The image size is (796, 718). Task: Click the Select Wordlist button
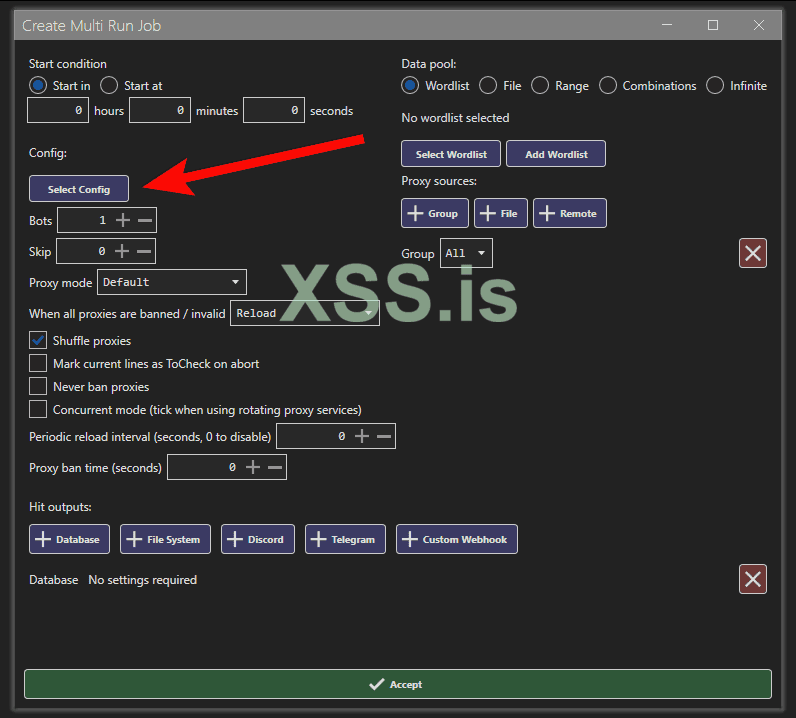point(451,154)
